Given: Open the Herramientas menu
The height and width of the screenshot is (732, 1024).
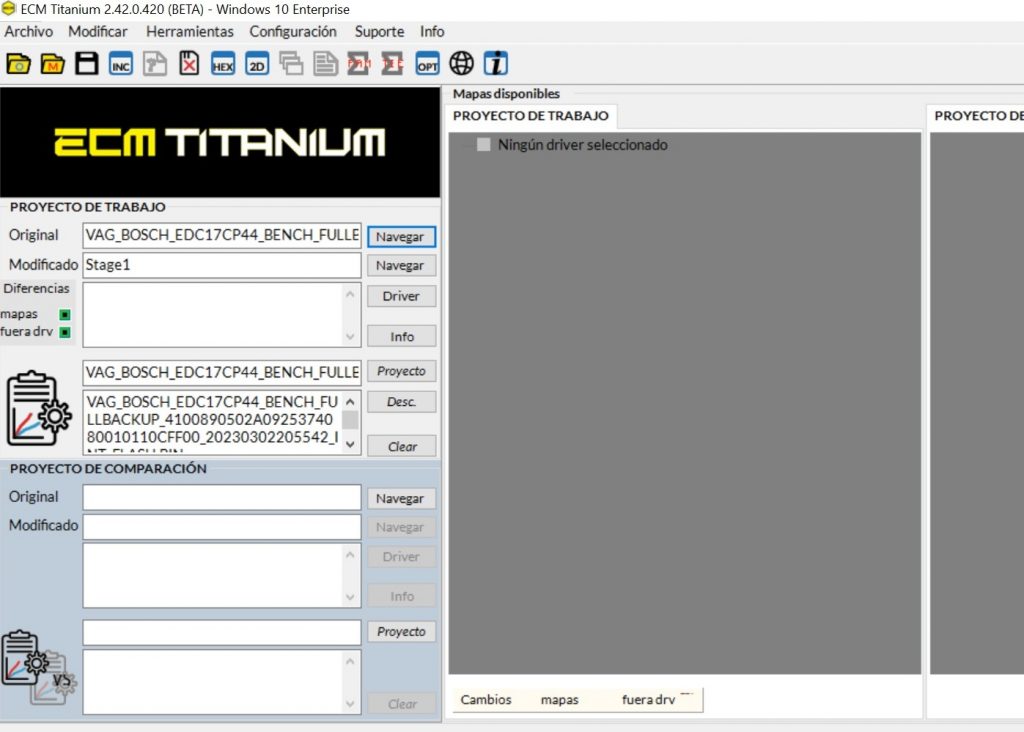Looking at the screenshot, I should click(x=190, y=32).
